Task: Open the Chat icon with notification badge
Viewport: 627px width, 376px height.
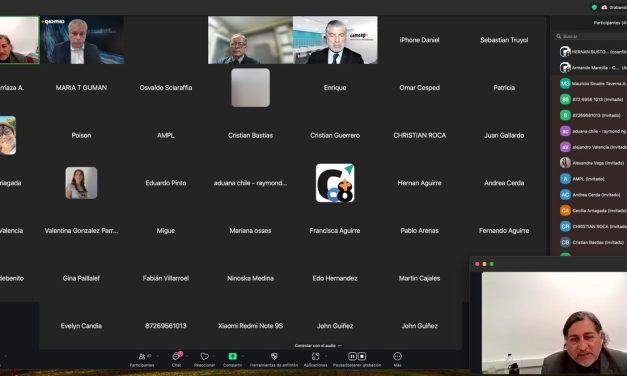Action: click(176, 356)
